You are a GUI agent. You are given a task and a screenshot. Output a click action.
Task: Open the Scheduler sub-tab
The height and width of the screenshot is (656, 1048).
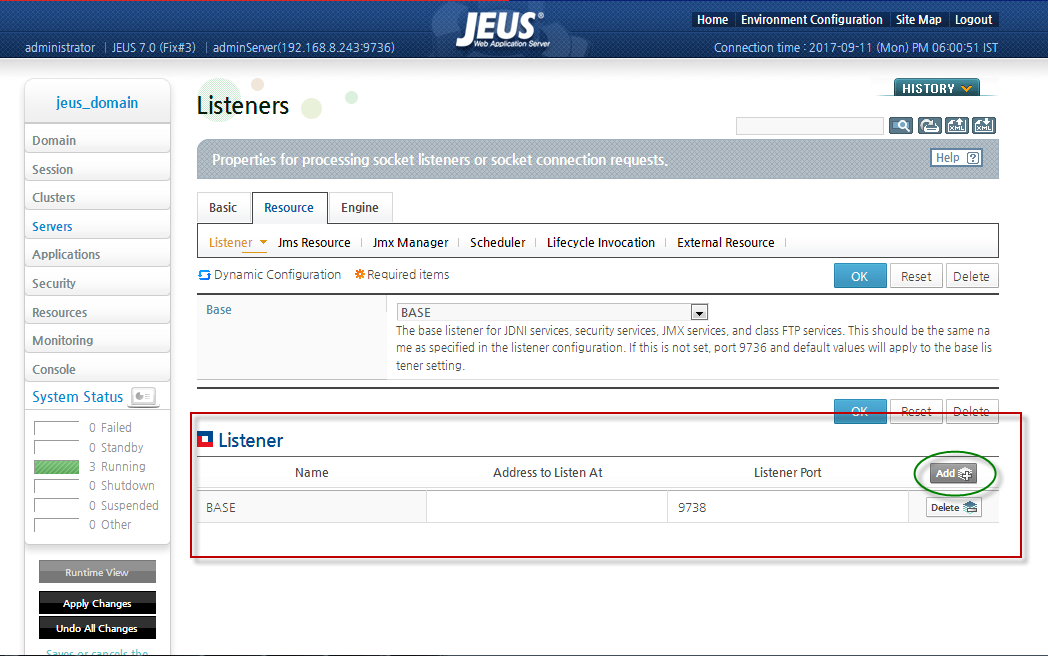[497, 243]
